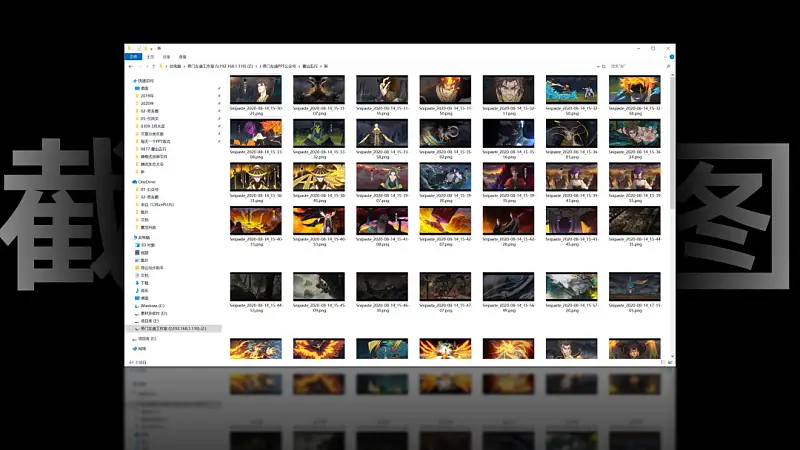Click the item count in status bar
The image size is (800, 450).
[x=138, y=362]
